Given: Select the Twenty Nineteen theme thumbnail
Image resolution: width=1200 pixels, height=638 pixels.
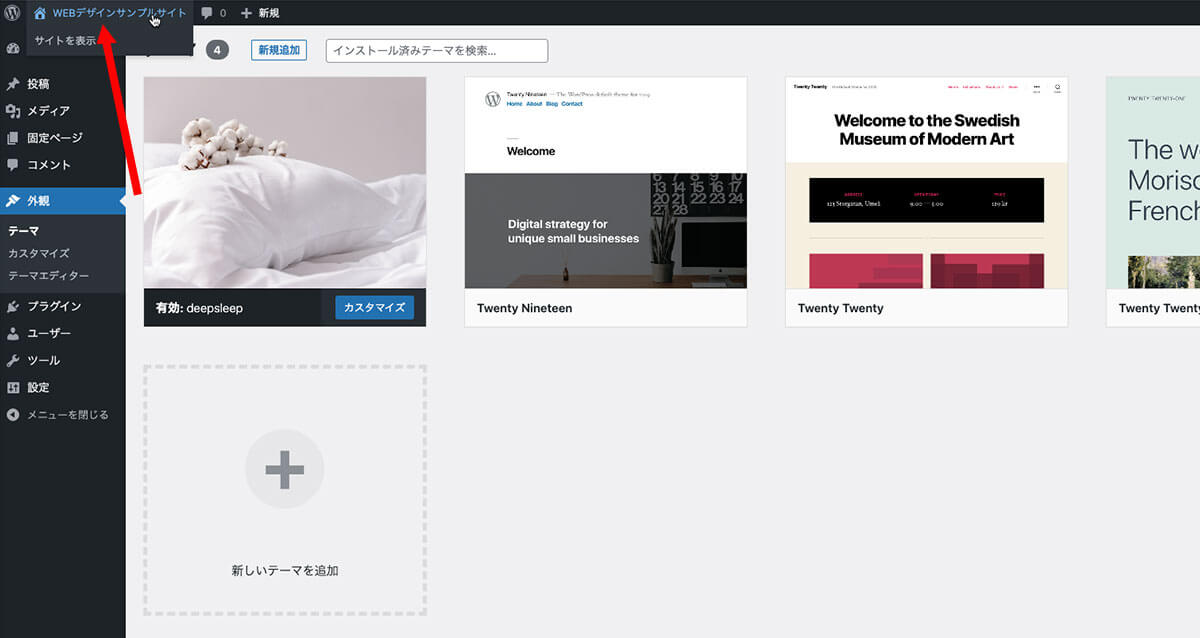Looking at the screenshot, I should (605, 183).
